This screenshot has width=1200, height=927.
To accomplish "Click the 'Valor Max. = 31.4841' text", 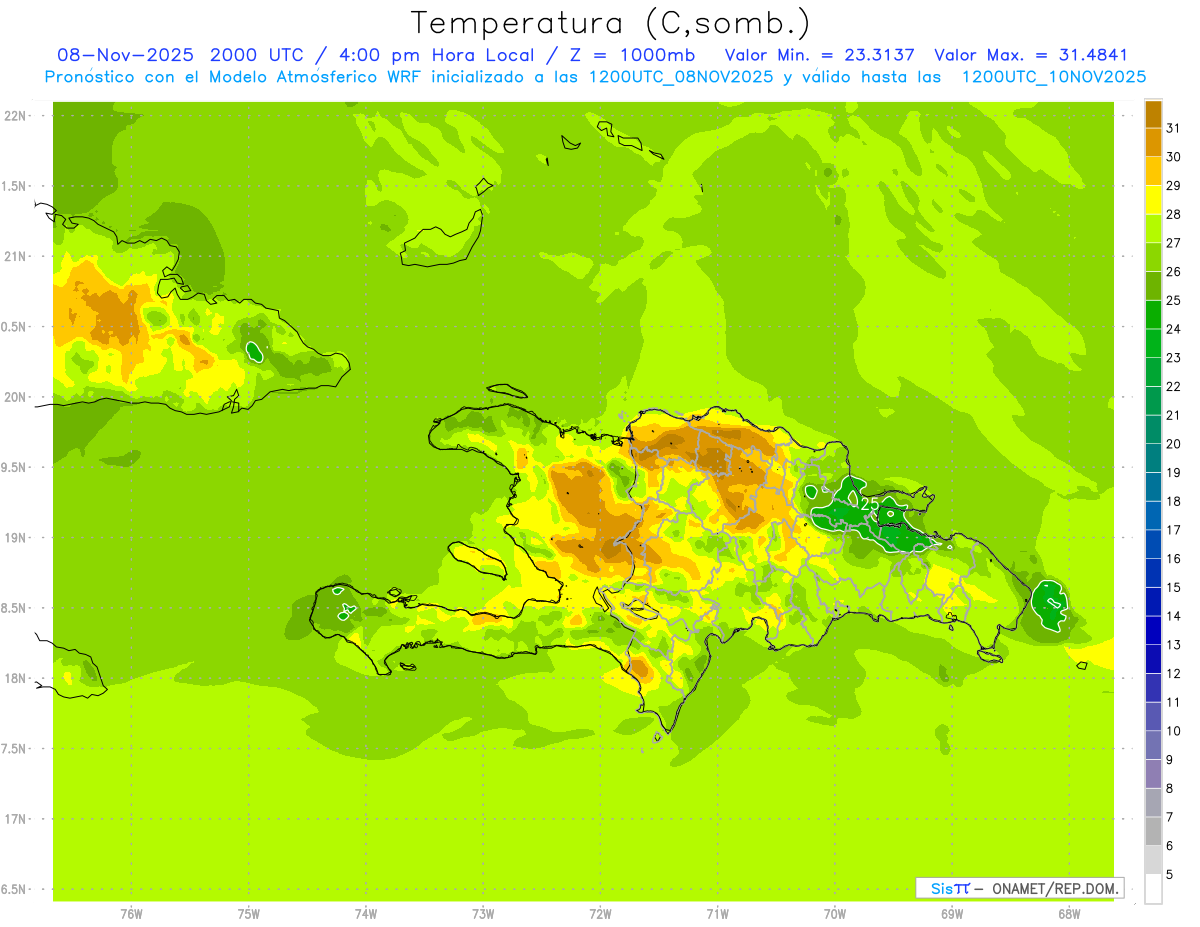I will coord(1030,55).
